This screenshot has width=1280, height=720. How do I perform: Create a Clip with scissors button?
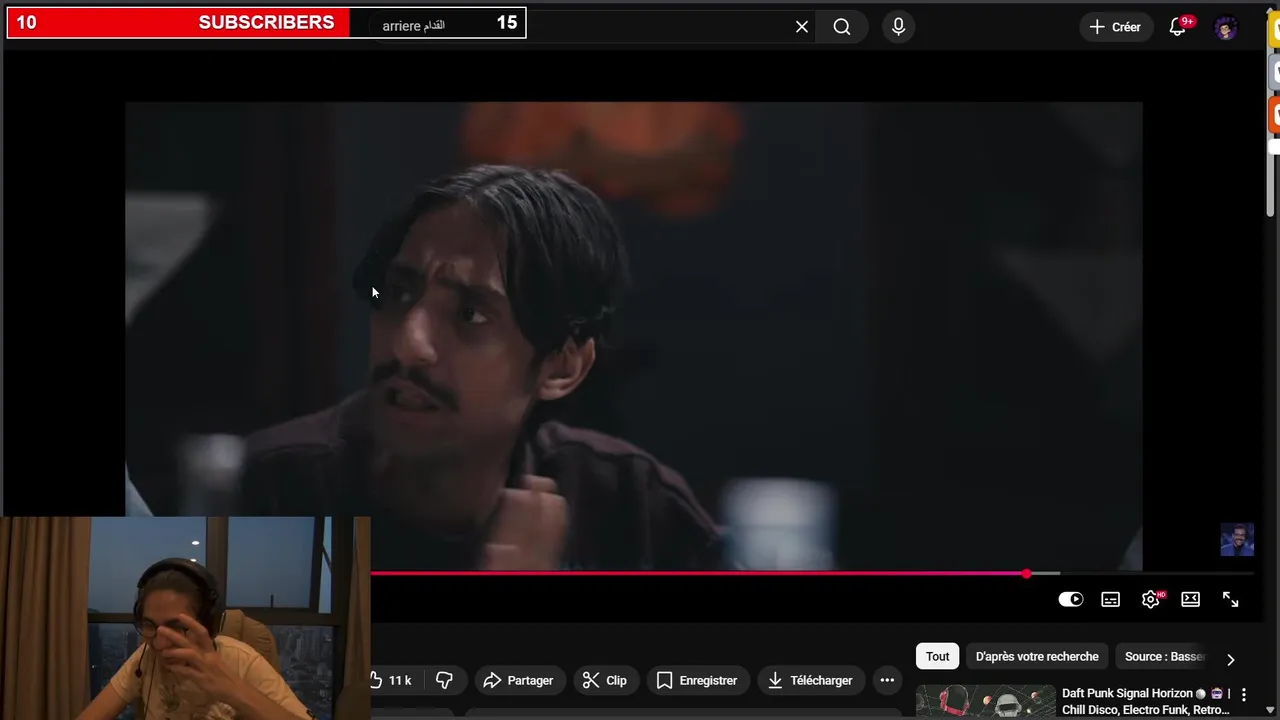606,680
